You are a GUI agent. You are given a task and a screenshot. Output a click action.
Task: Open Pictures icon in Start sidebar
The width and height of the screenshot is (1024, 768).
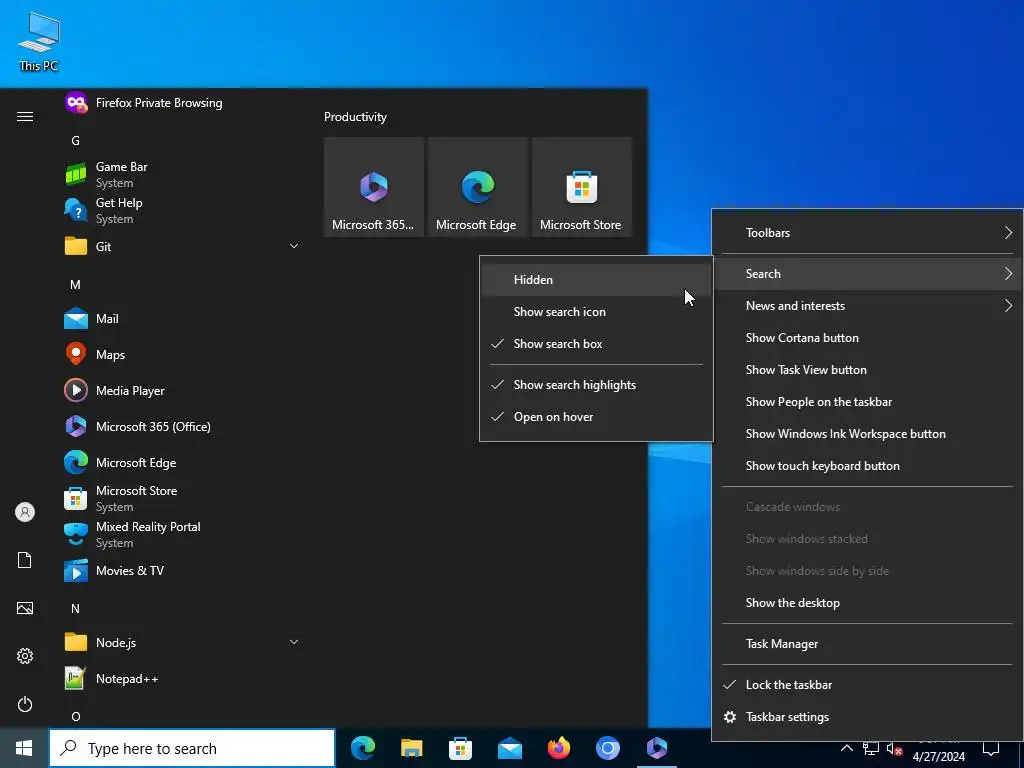(x=25, y=608)
